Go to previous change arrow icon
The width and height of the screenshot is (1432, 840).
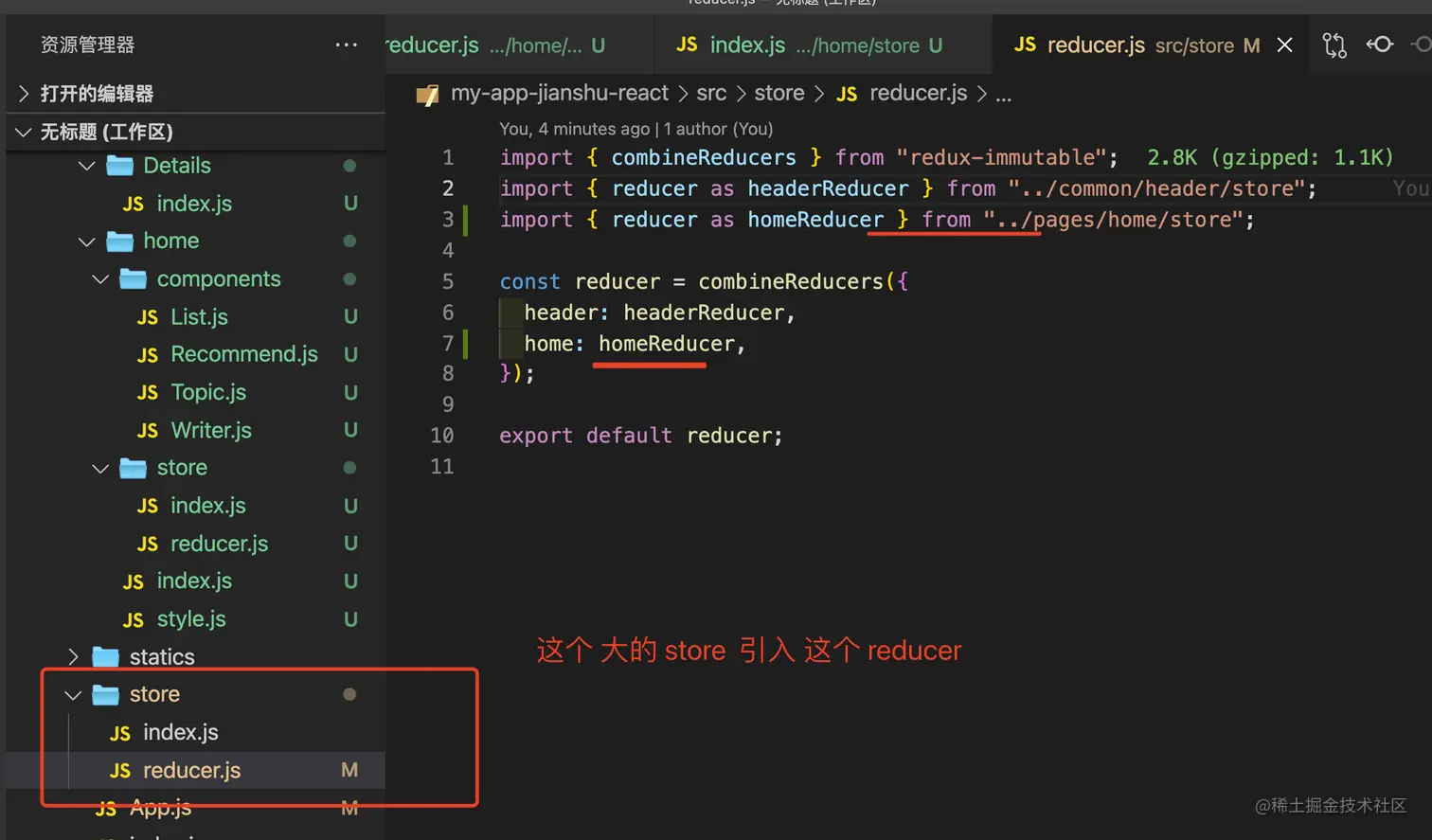[1380, 44]
